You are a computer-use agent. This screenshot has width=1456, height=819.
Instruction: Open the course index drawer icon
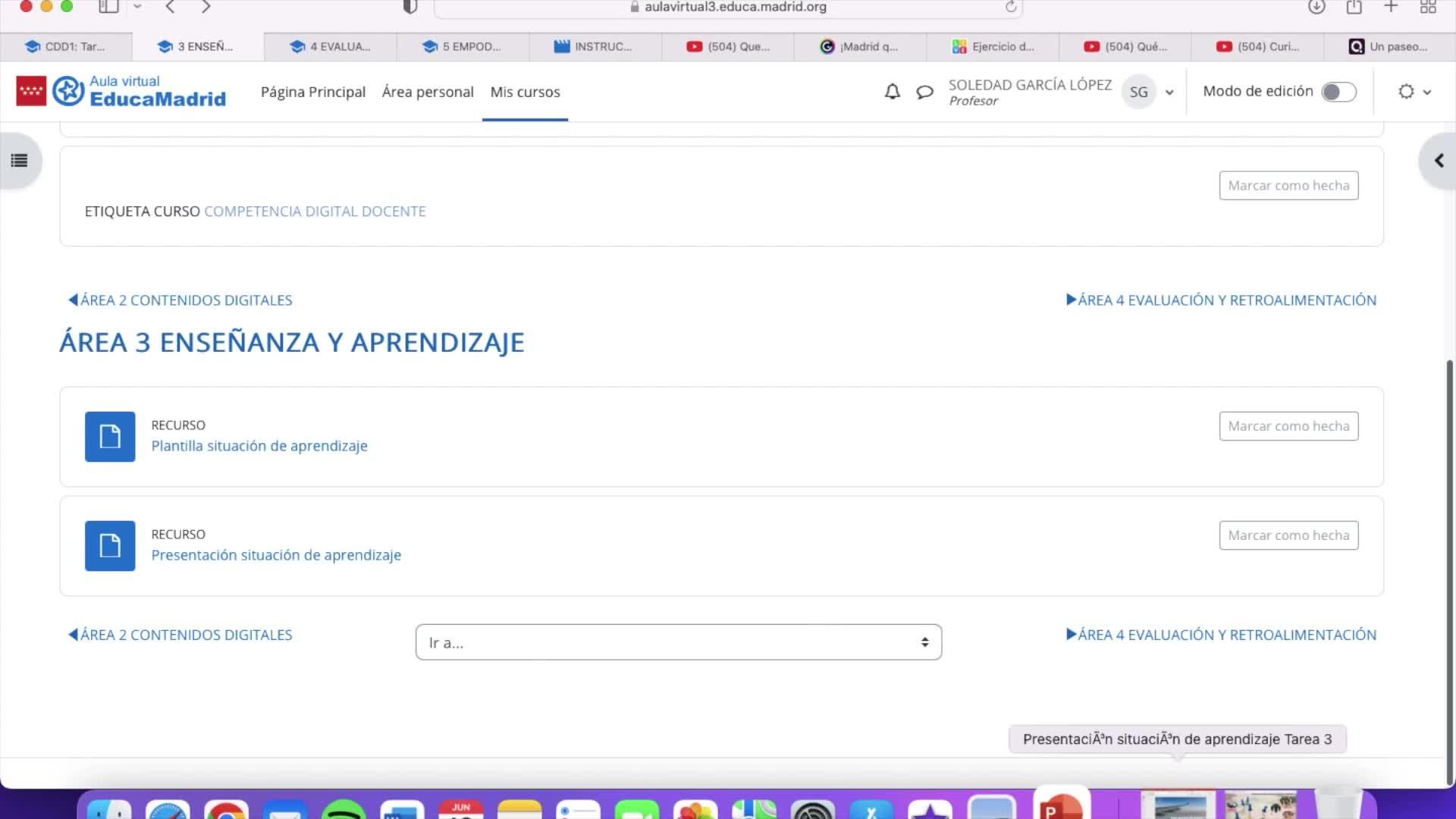[x=20, y=161]
